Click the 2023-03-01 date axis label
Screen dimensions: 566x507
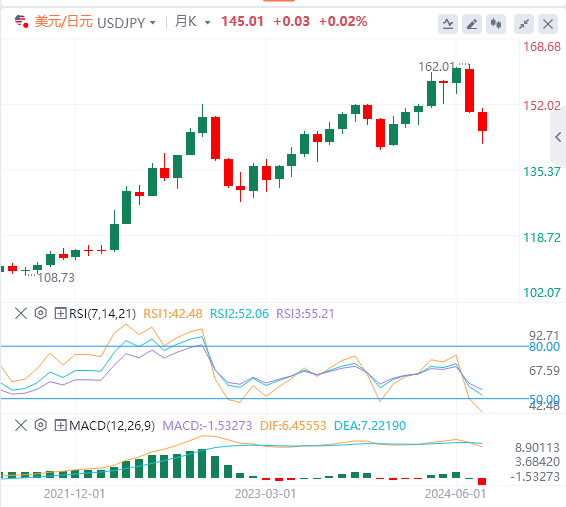pos(265,494)
